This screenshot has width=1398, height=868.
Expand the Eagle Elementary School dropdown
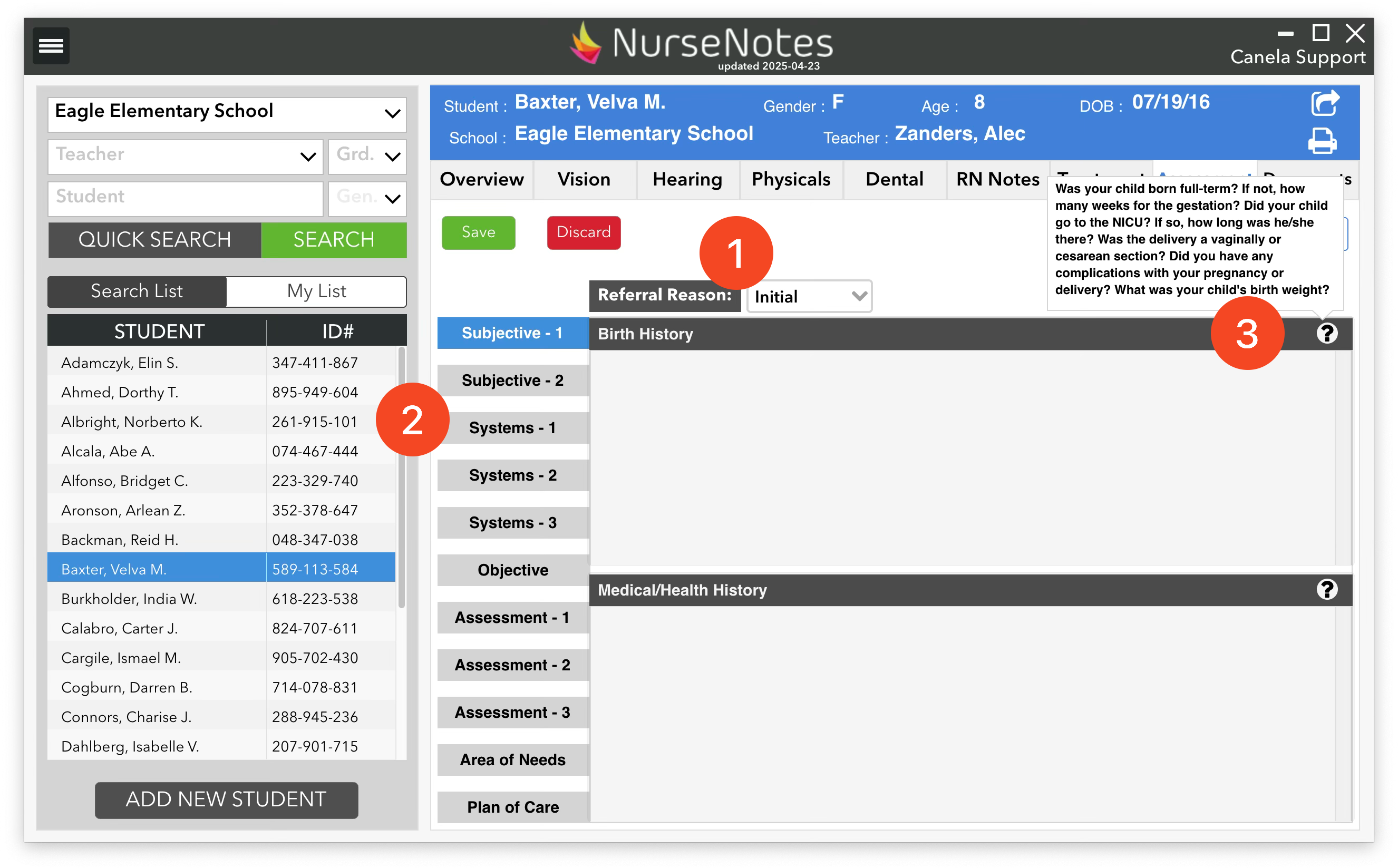tap(227, 114)
